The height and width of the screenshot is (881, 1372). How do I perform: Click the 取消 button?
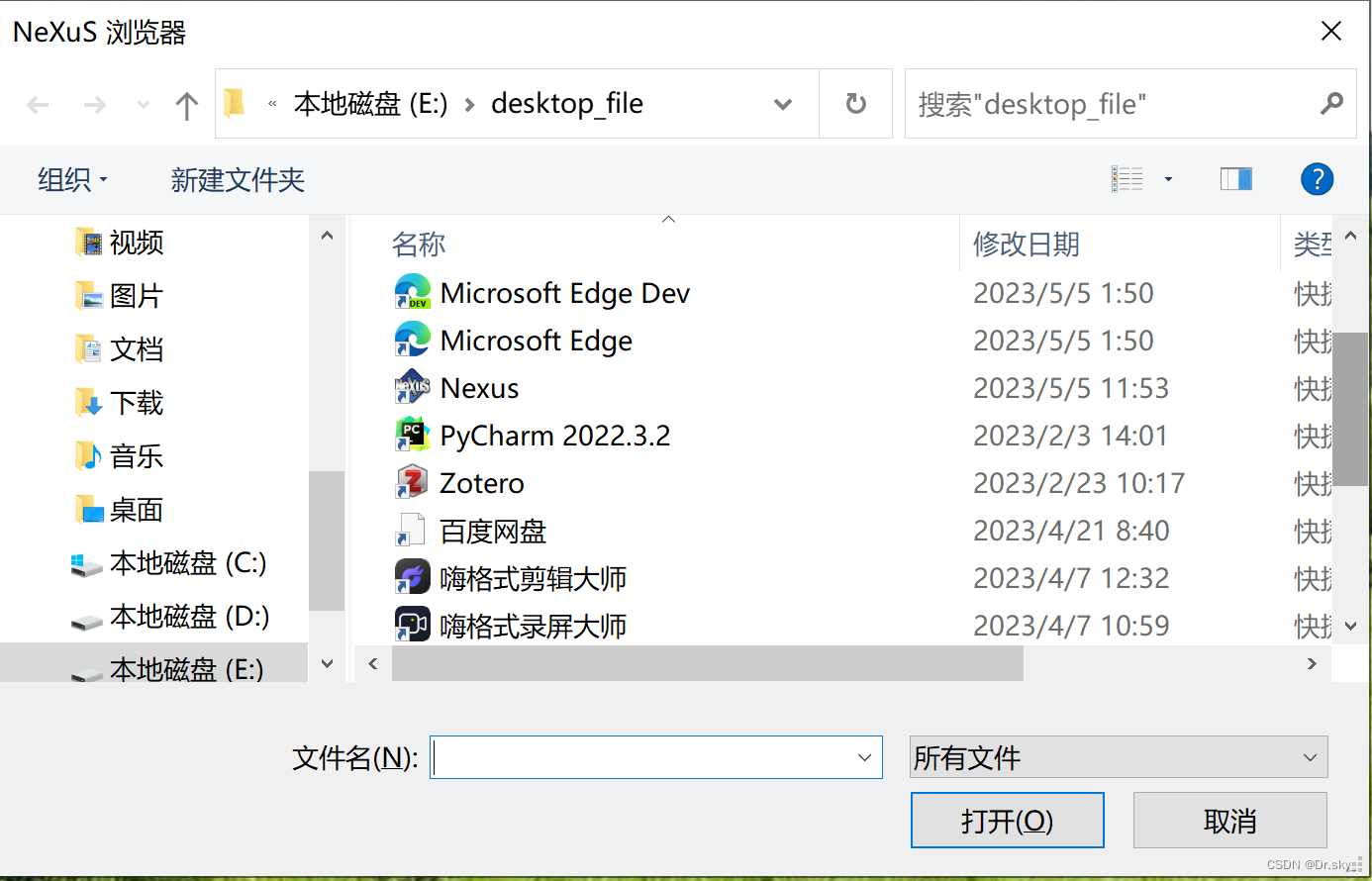click(x=1230, y=821)
